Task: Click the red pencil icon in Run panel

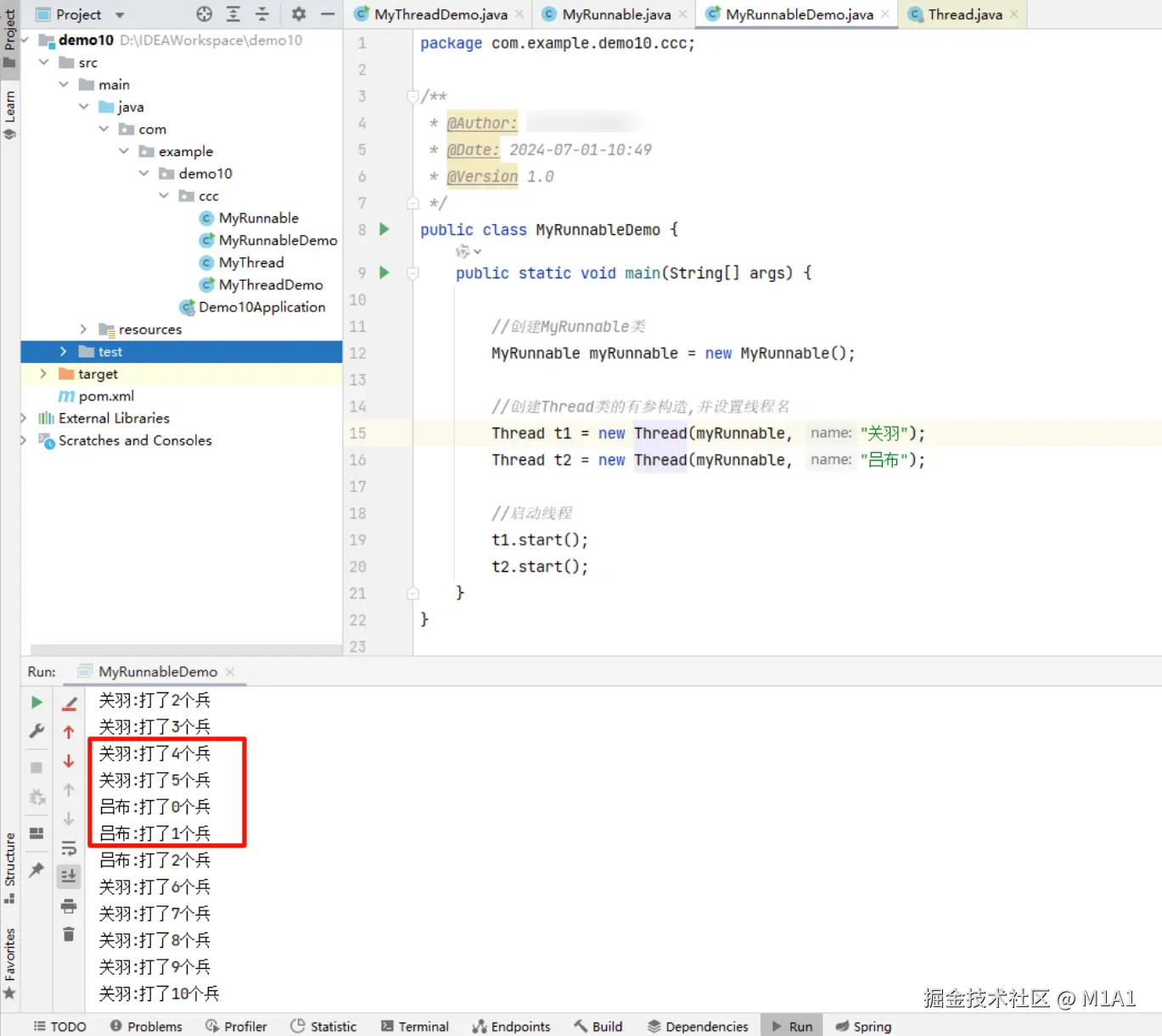Action: pos(70,703)
